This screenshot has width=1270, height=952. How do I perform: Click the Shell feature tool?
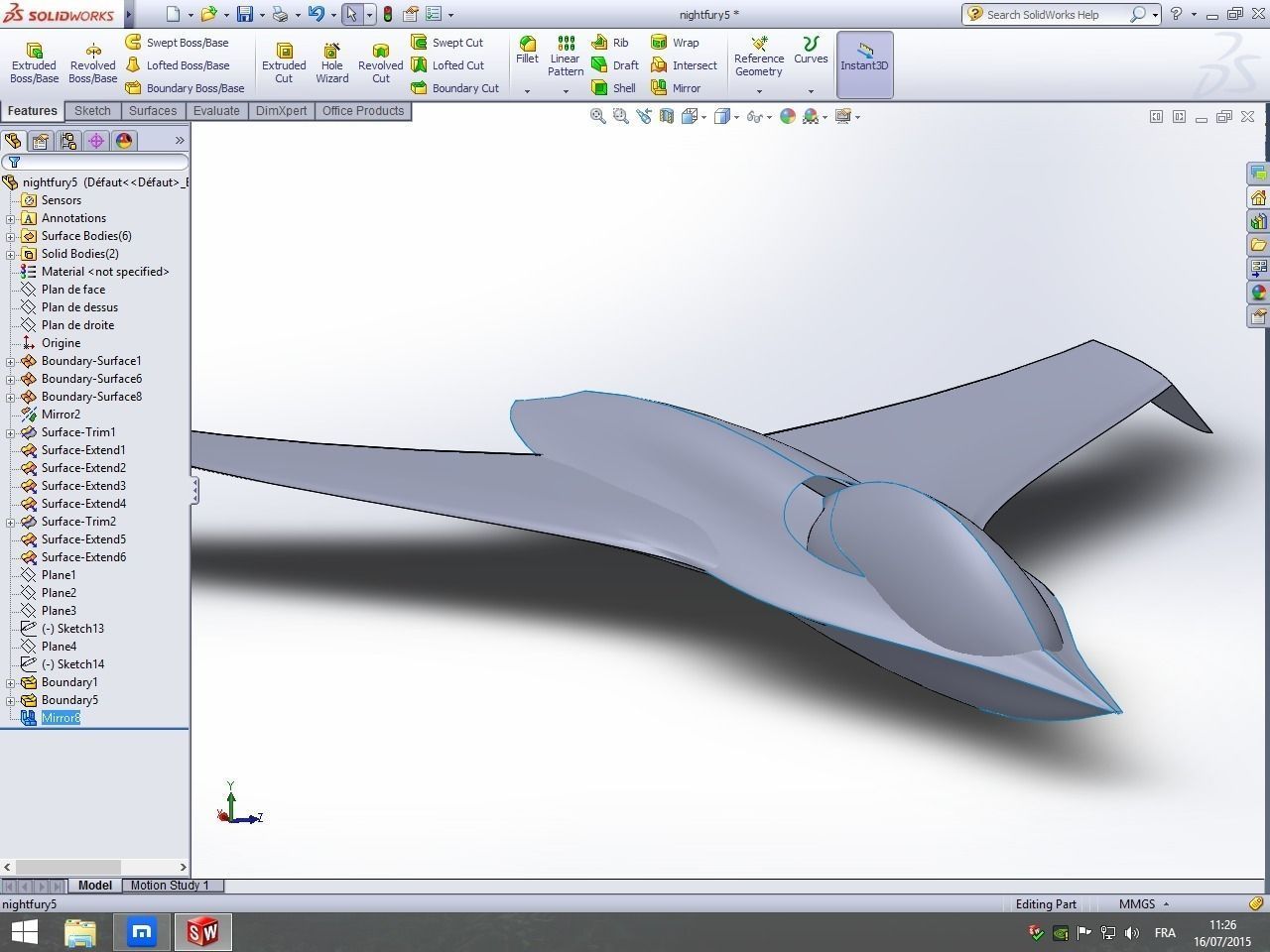[614, 88]
